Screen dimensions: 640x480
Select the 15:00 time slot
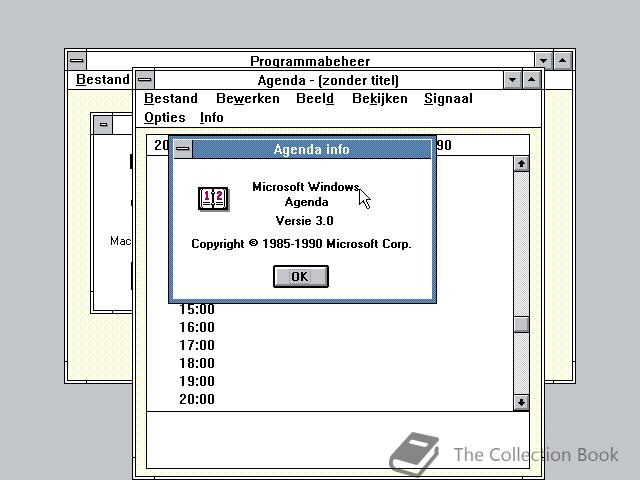(x=197, y=309)
